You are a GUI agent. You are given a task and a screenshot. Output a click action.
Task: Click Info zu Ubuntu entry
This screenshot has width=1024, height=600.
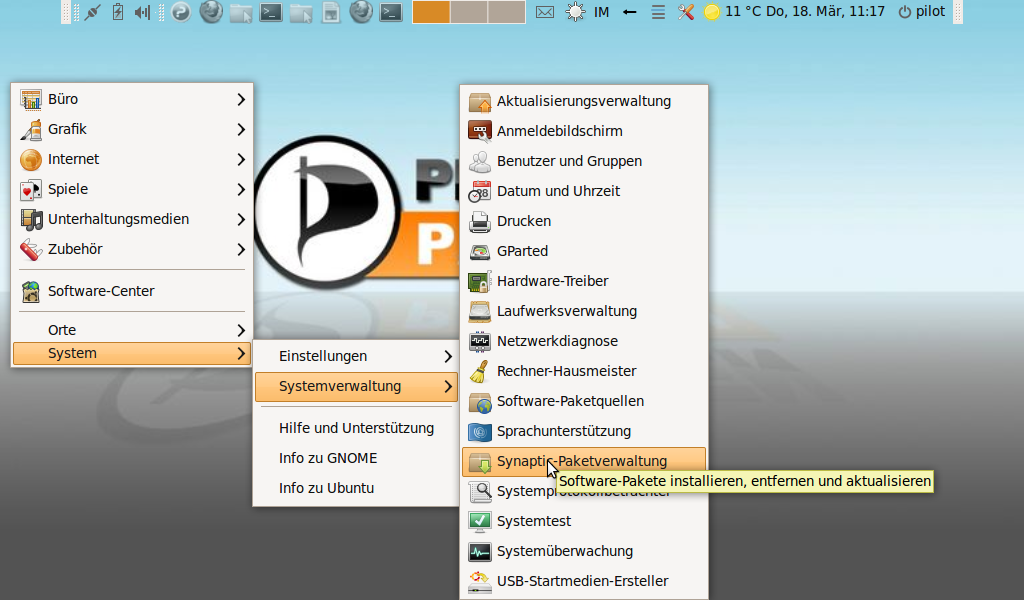click(326, 488)
